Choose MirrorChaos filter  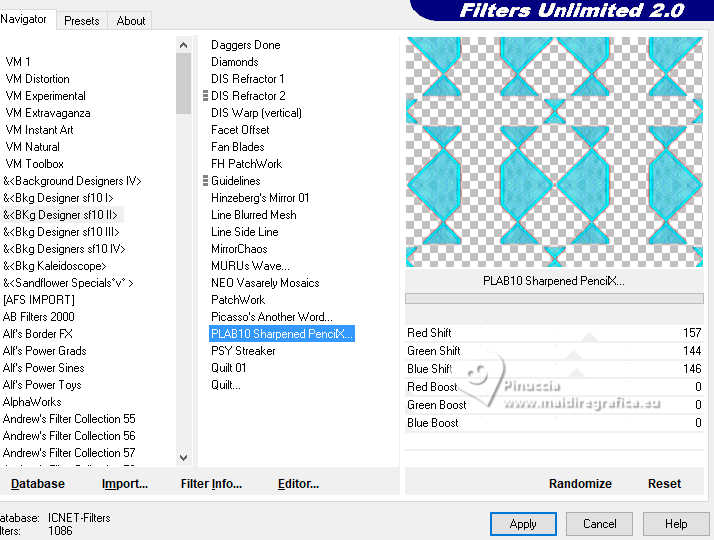point(239,249)
